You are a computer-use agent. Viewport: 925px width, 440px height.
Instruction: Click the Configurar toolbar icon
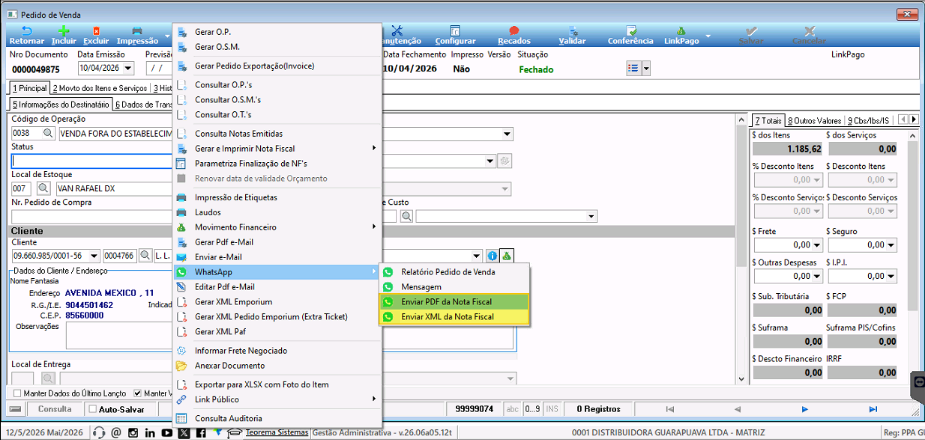(455, 31)
